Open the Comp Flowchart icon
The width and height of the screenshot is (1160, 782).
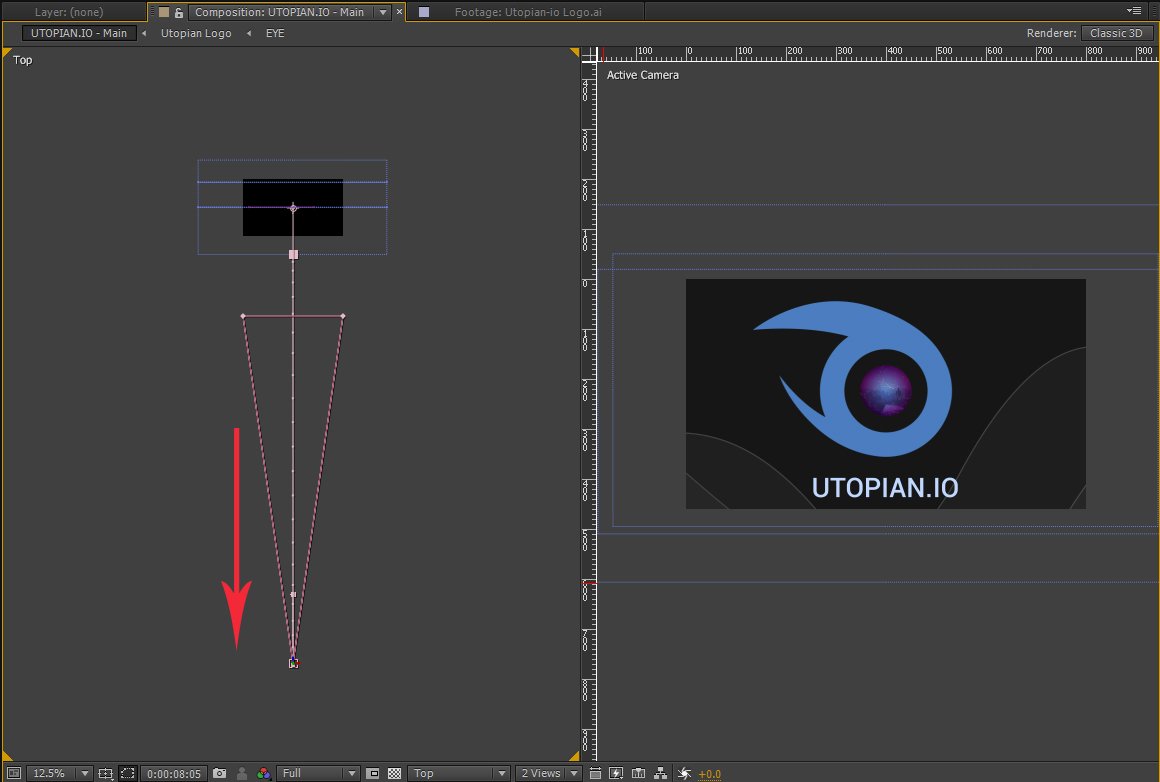coord(661,773)
